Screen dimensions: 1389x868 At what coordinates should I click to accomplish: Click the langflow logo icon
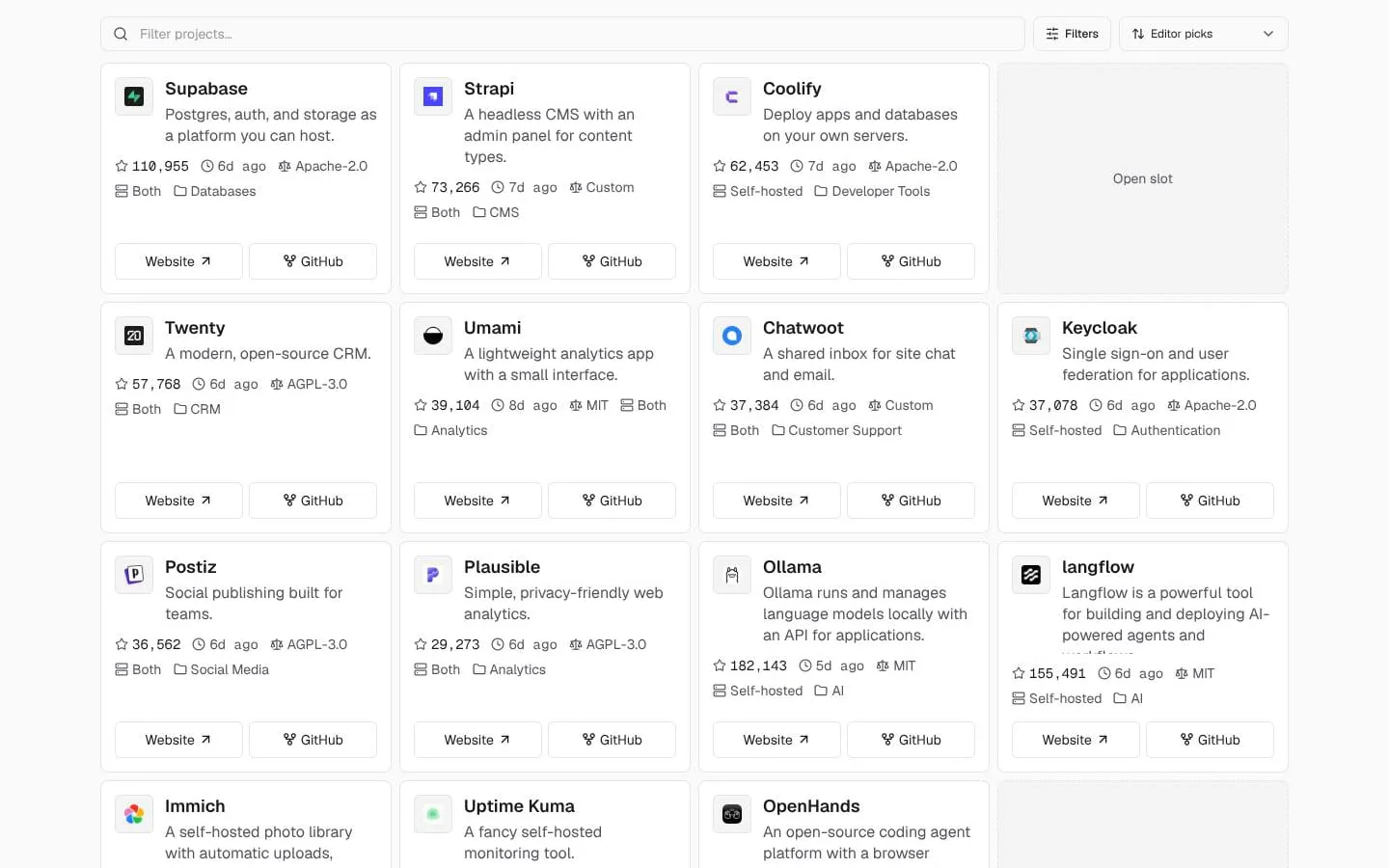coord(1031,575)
